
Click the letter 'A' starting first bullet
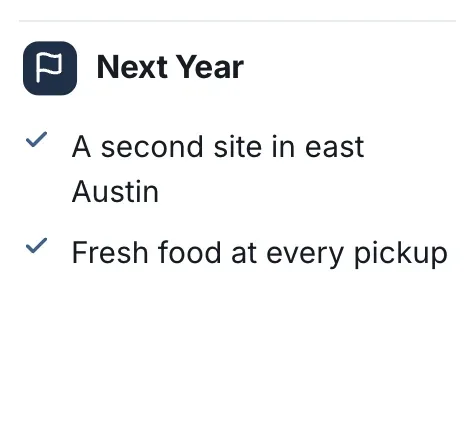[x=81, y=146]
